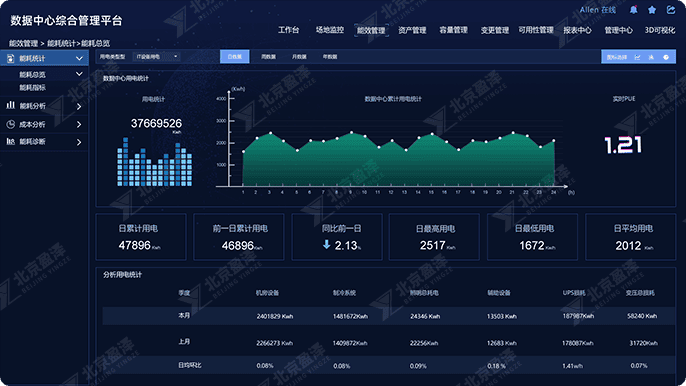Switch data range to 周数据

[268, 57]
